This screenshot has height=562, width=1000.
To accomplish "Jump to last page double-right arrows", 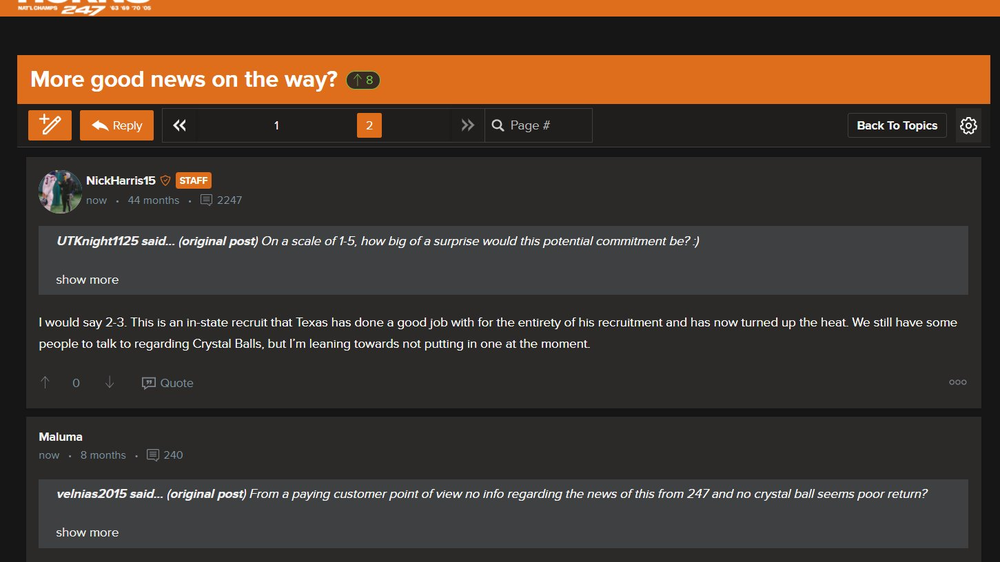I will tap(467, 125).
